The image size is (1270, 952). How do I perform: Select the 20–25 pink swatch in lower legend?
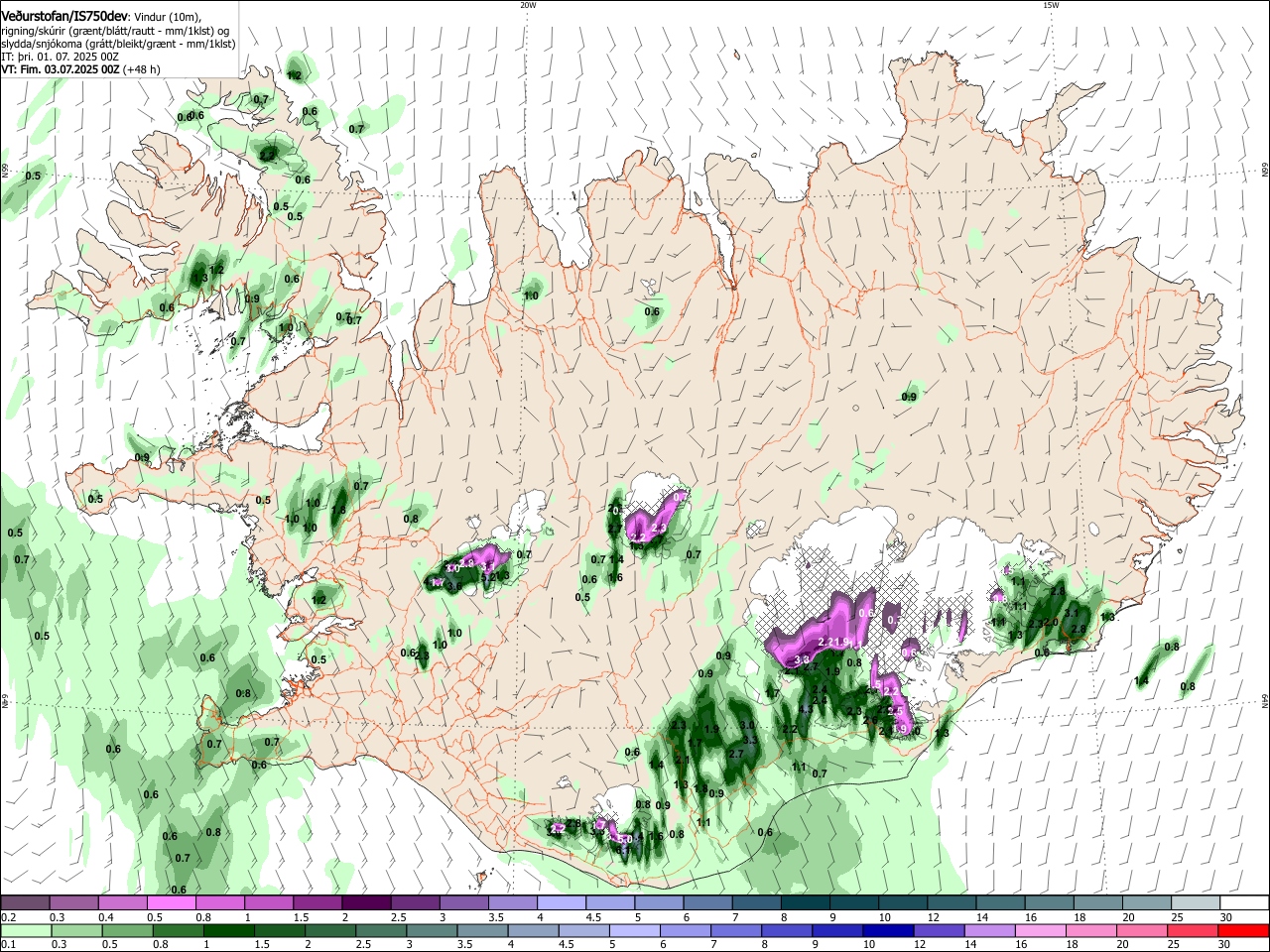[x=1141, y=930]
